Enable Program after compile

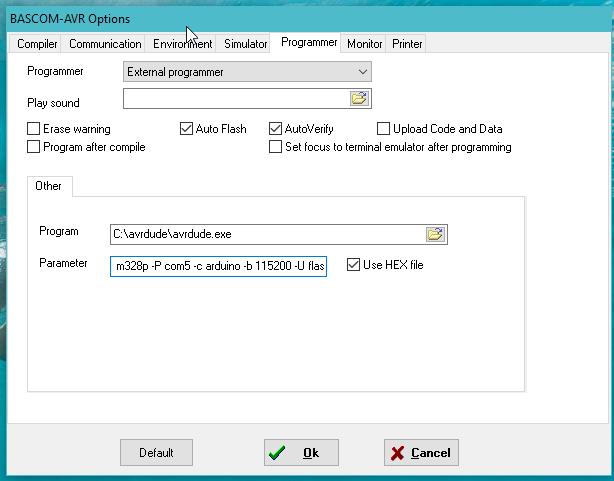coord(34,147)
